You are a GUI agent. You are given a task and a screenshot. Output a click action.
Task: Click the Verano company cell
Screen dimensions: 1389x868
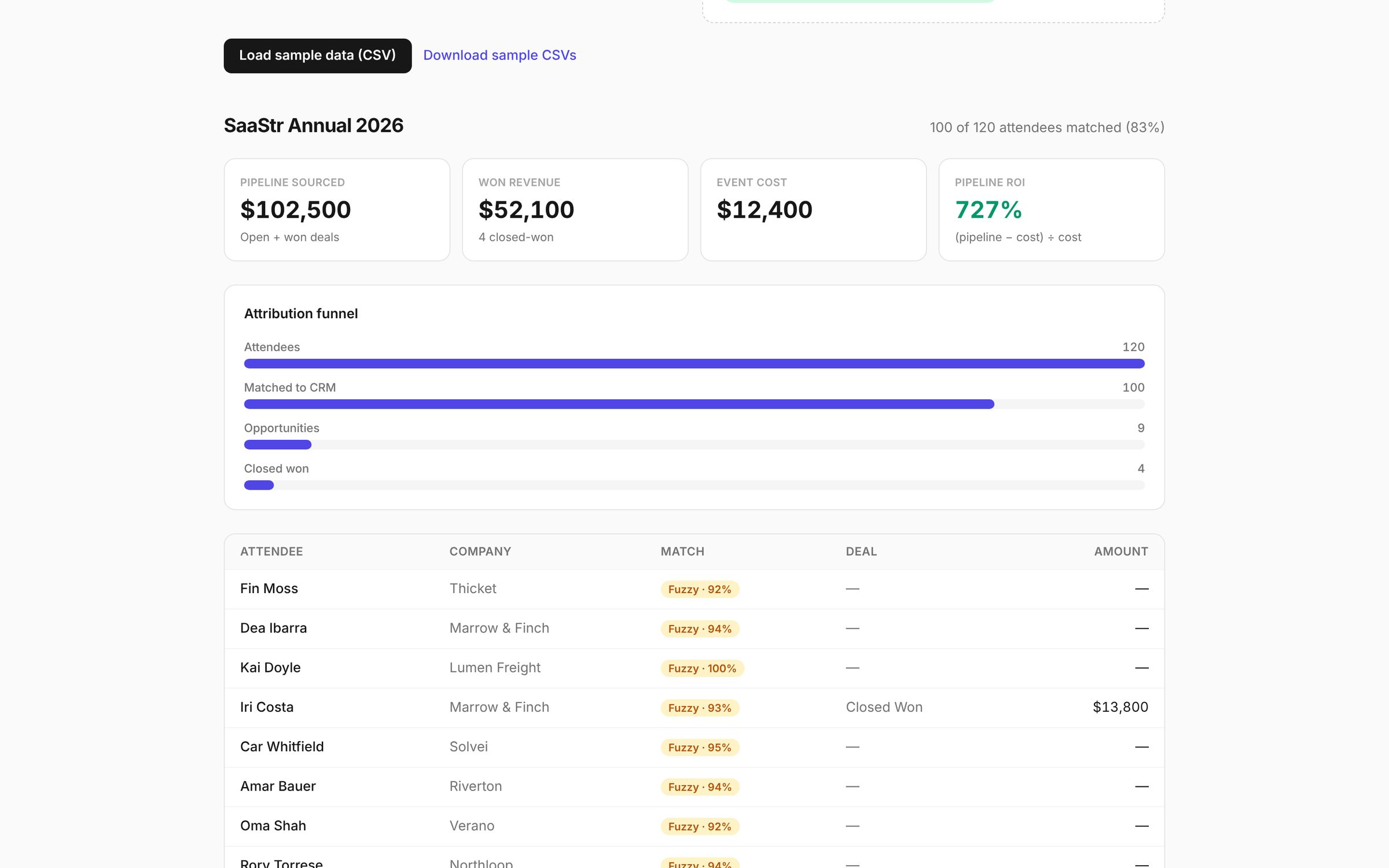click(x=472, y=825)
